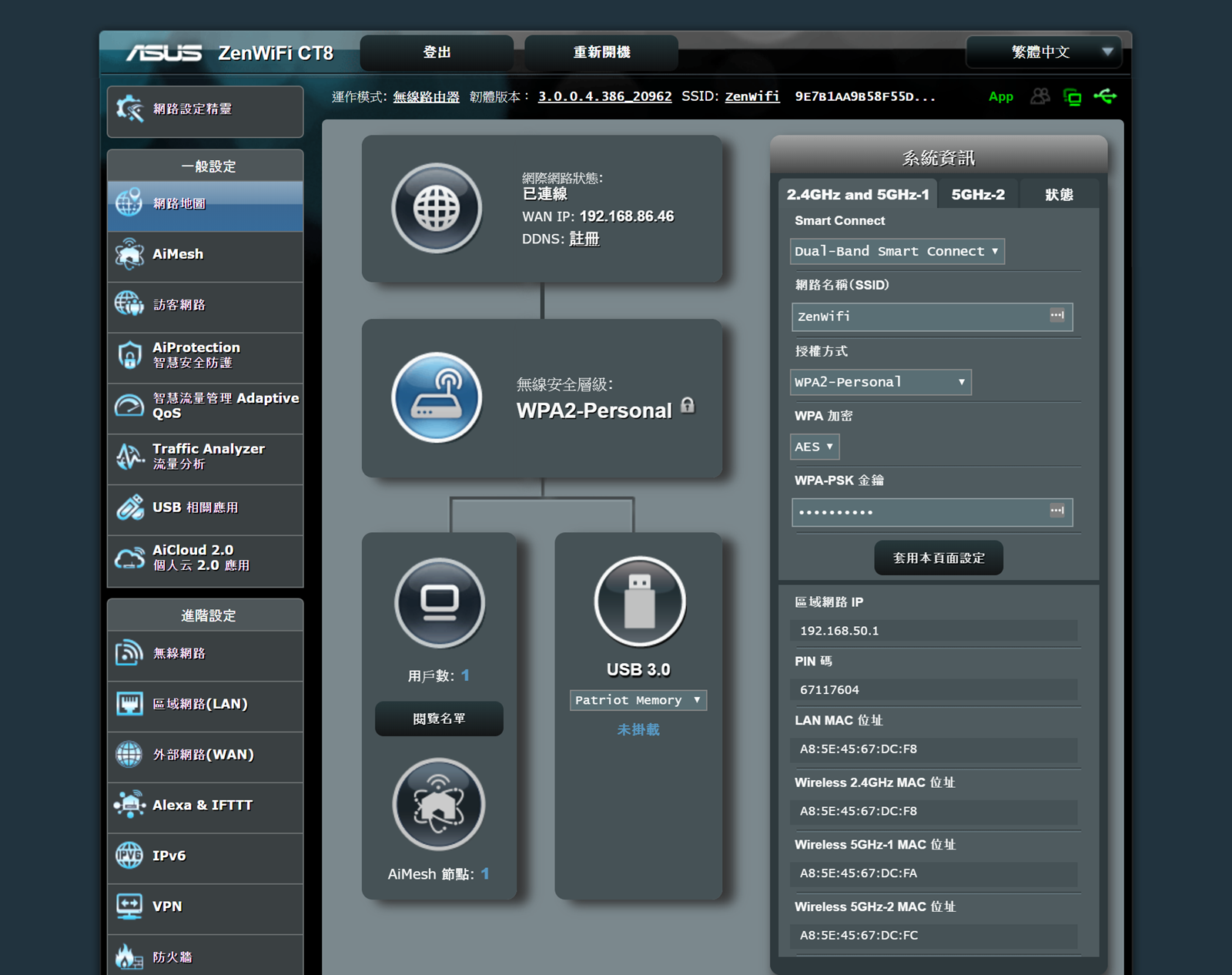Click the AiMesh node house icon

coord(439,804)
